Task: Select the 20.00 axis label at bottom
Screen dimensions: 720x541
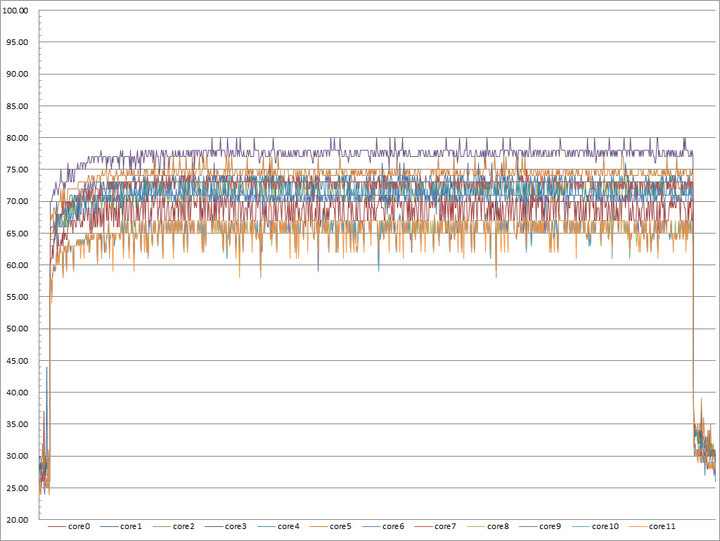Action: point(17,520)
